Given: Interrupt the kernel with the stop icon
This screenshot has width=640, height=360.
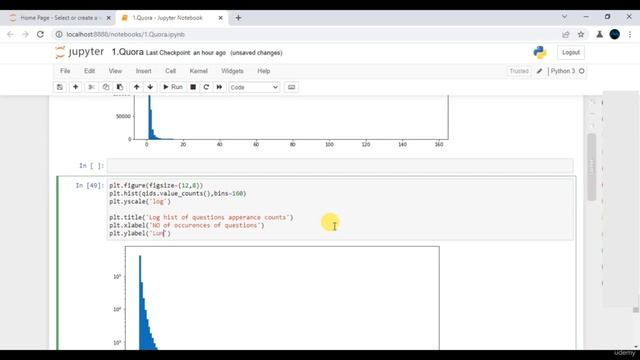Looking at the screenshot, I should pyautogui.click(x=193, y=87).
